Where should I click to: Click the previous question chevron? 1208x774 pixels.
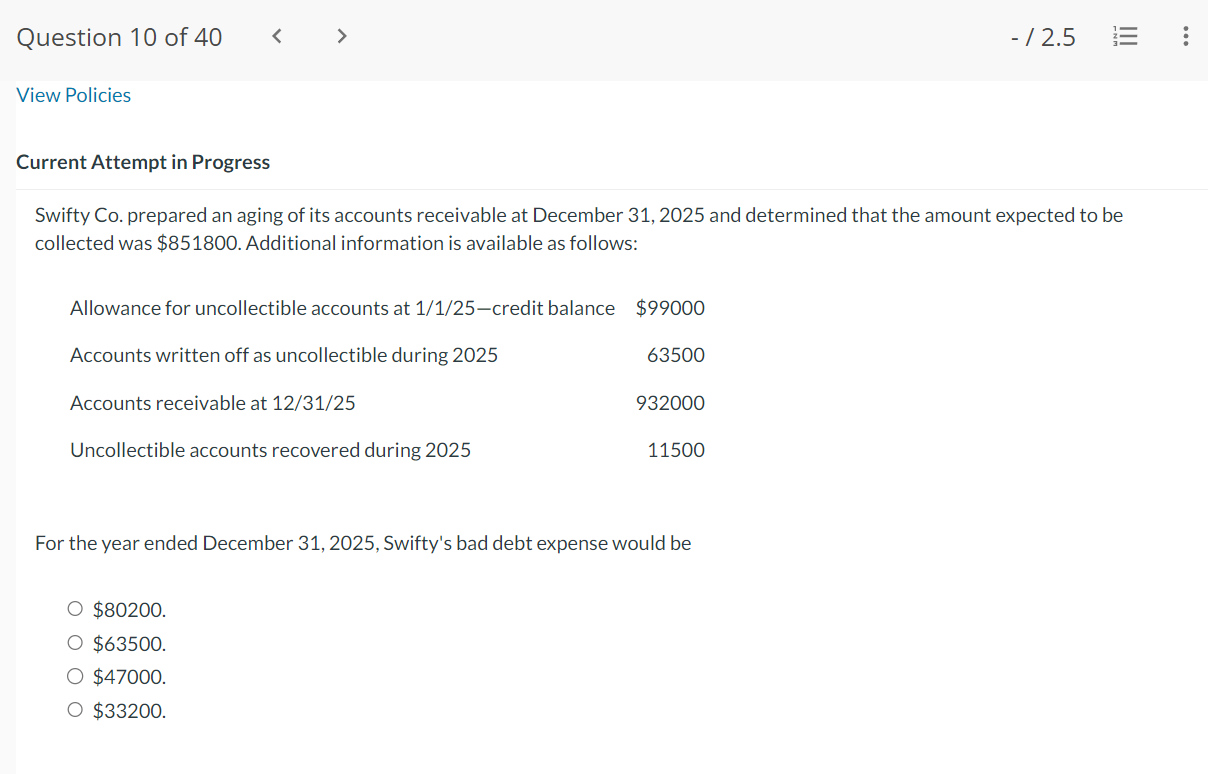[276, 35]
